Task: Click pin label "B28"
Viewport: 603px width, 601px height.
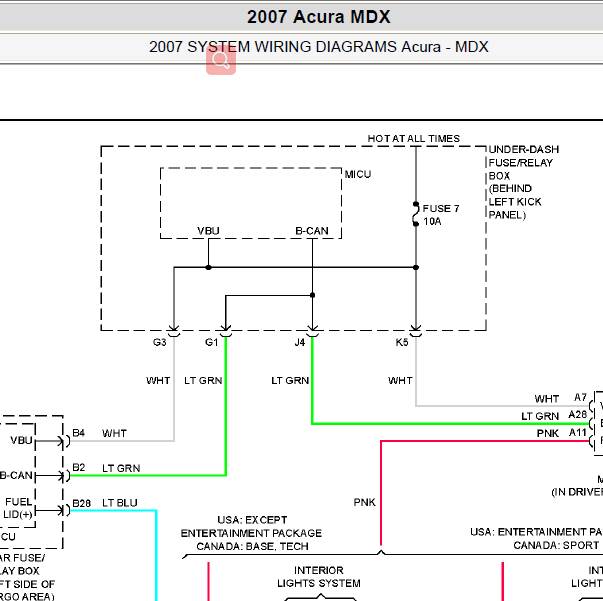Action: [82, 503]
